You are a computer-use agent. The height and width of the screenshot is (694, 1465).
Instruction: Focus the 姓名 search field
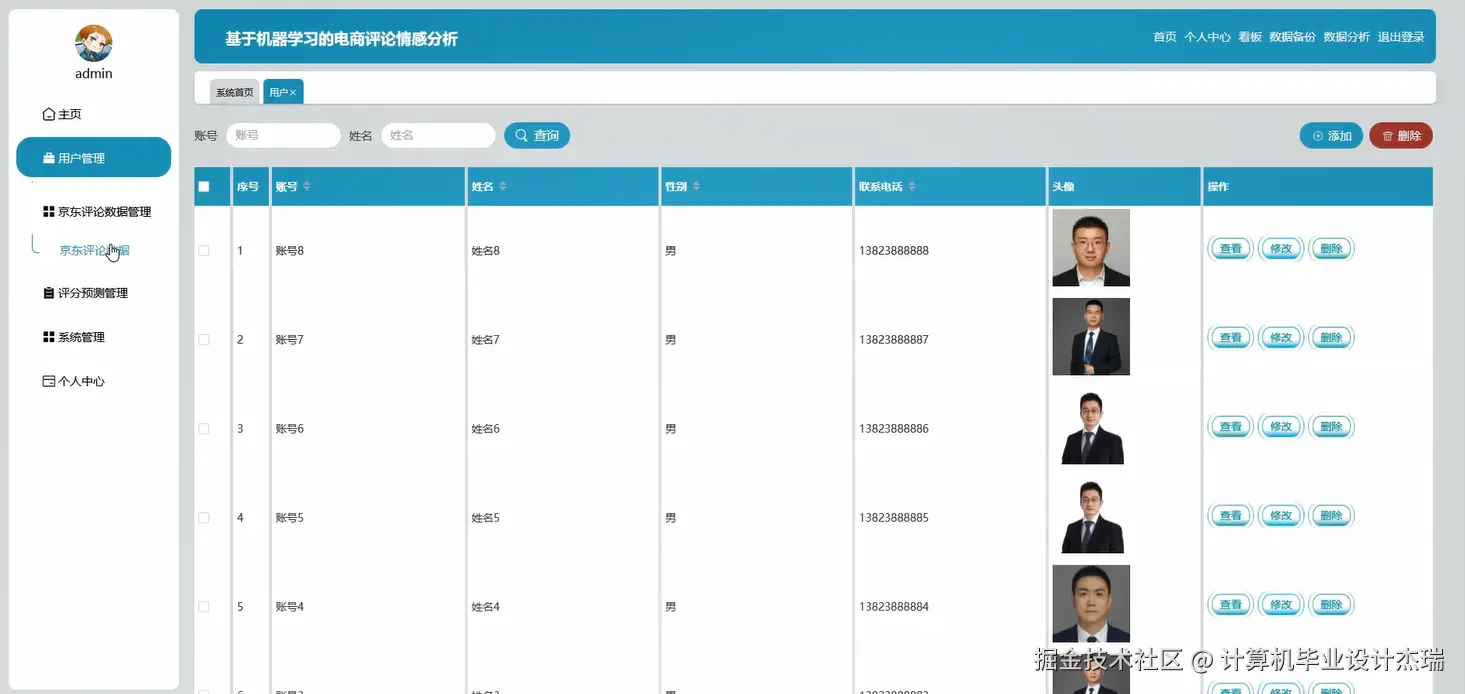[438, 135]
